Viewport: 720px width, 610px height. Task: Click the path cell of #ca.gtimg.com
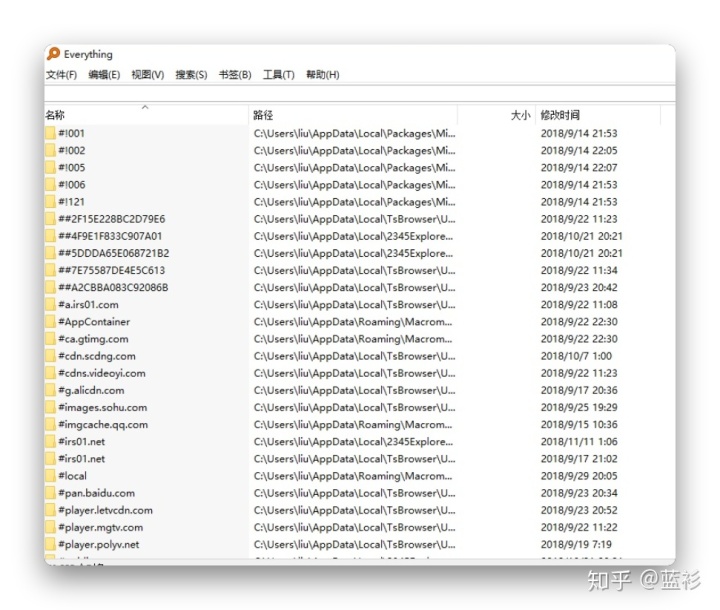[x=353, y=339]
